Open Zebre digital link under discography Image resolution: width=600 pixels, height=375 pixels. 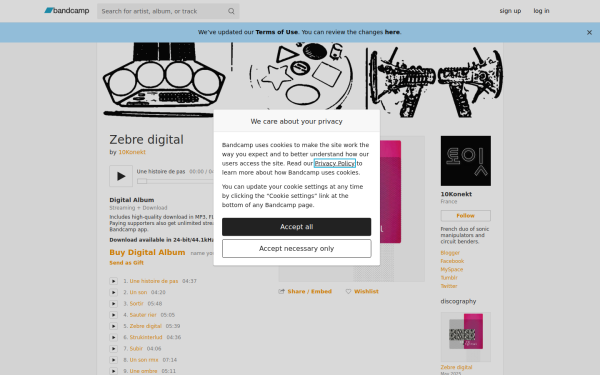[456, 367]
